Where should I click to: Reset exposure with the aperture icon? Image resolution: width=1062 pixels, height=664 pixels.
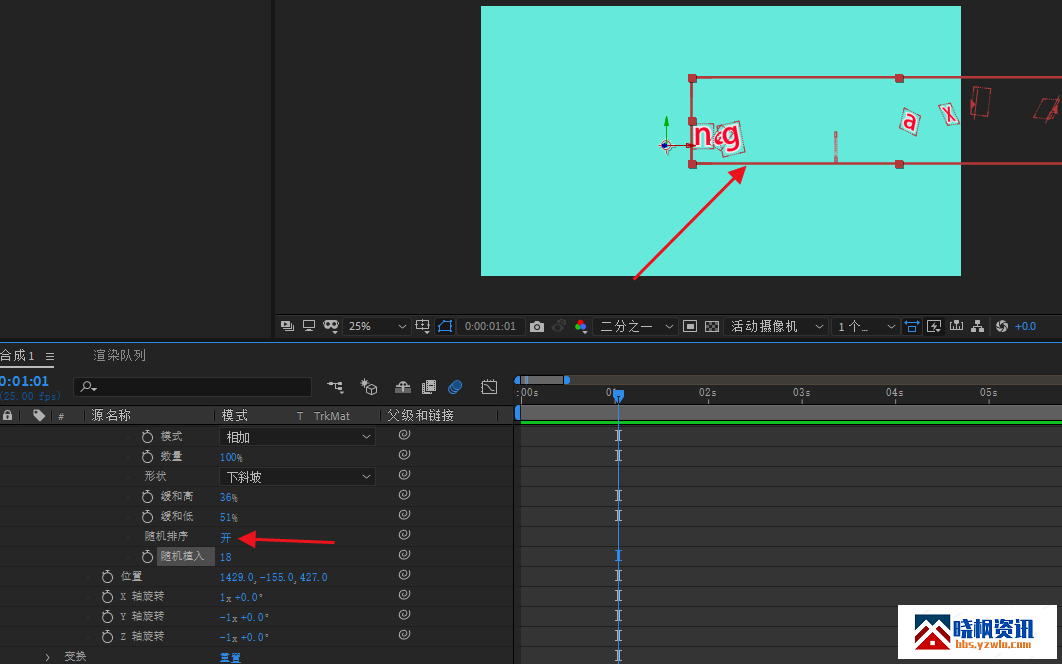(1002, 327)
